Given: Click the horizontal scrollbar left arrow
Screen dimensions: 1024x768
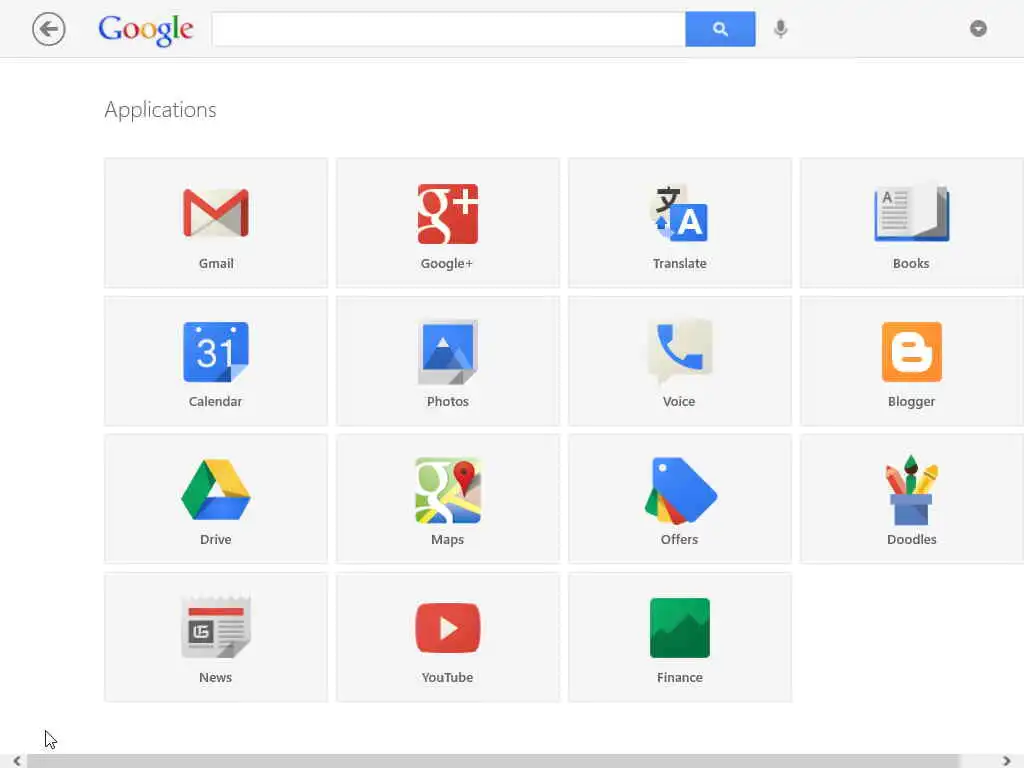Looking at the screenshot, I should click(x=17, y=761).
